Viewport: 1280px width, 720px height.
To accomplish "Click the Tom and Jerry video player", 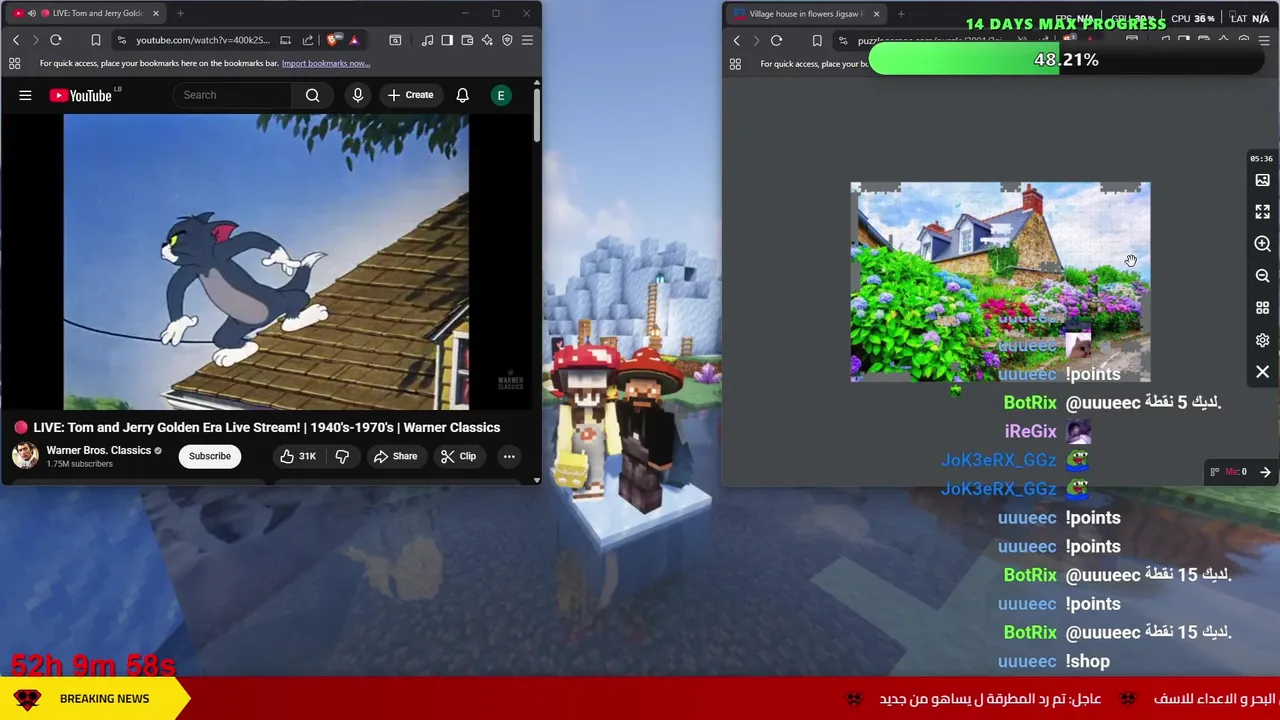I will tap(266, 262).
